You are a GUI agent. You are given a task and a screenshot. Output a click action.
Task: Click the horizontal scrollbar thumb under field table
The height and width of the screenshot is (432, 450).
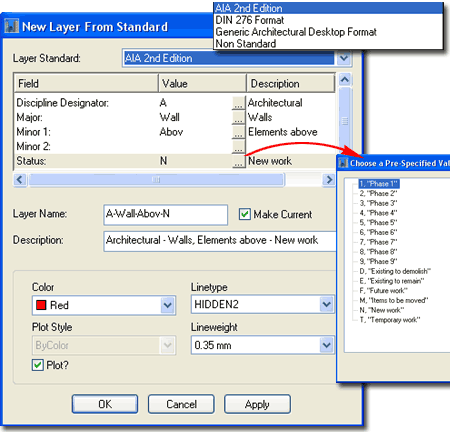tap(156, 180)
